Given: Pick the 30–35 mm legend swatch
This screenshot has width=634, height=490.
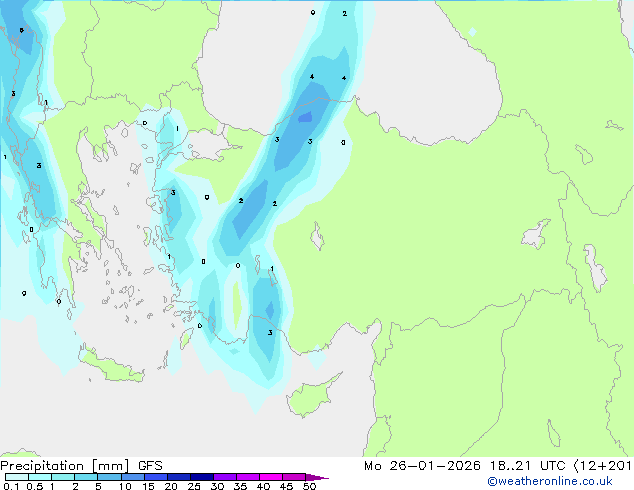Looking at the screenshot, I should click(x=225, y=477).
